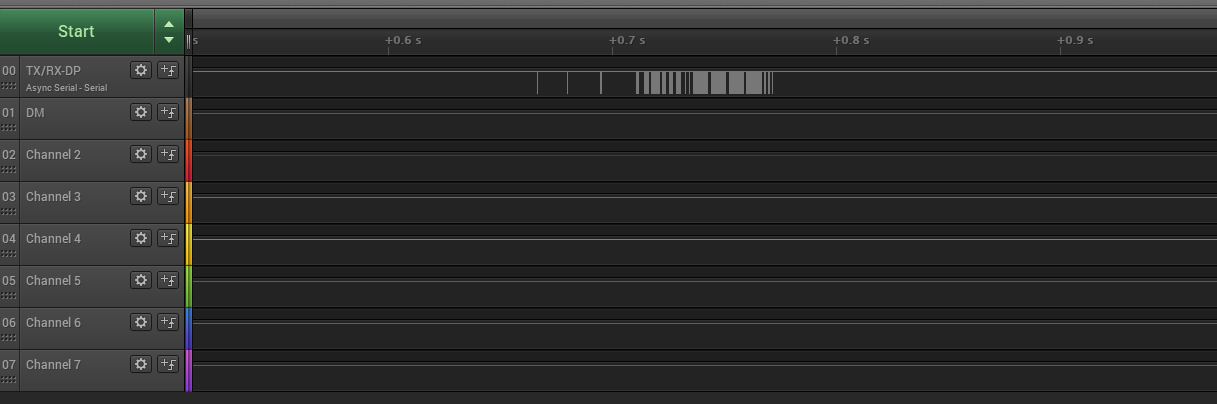This screenshot has width=1217, height=404.
Task: Click the +0.8 s time ruler mark
Action: pos(851,41)
